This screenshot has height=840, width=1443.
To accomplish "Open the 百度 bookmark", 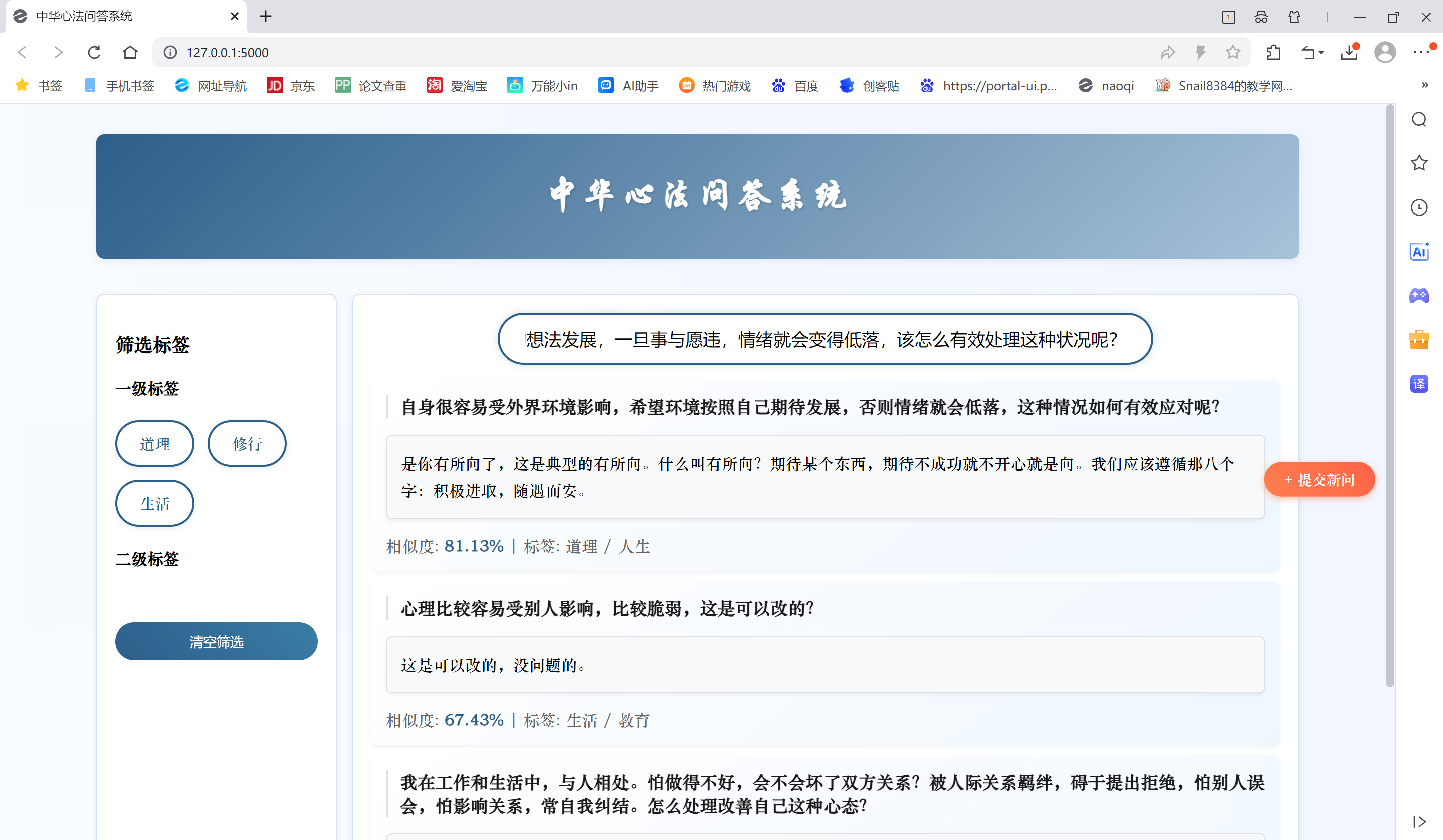I will click(x=795, y=86).
